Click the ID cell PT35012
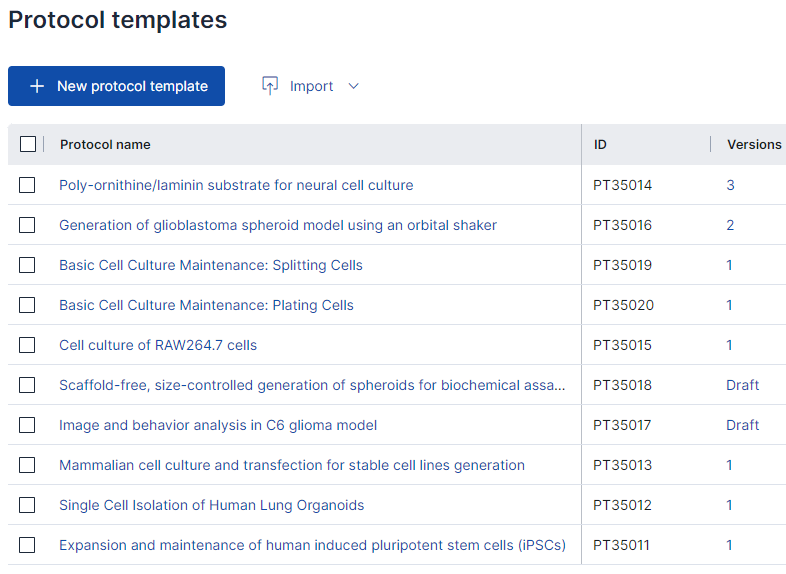This screenshot has width=786, height=574. click(x=623, y=505)
